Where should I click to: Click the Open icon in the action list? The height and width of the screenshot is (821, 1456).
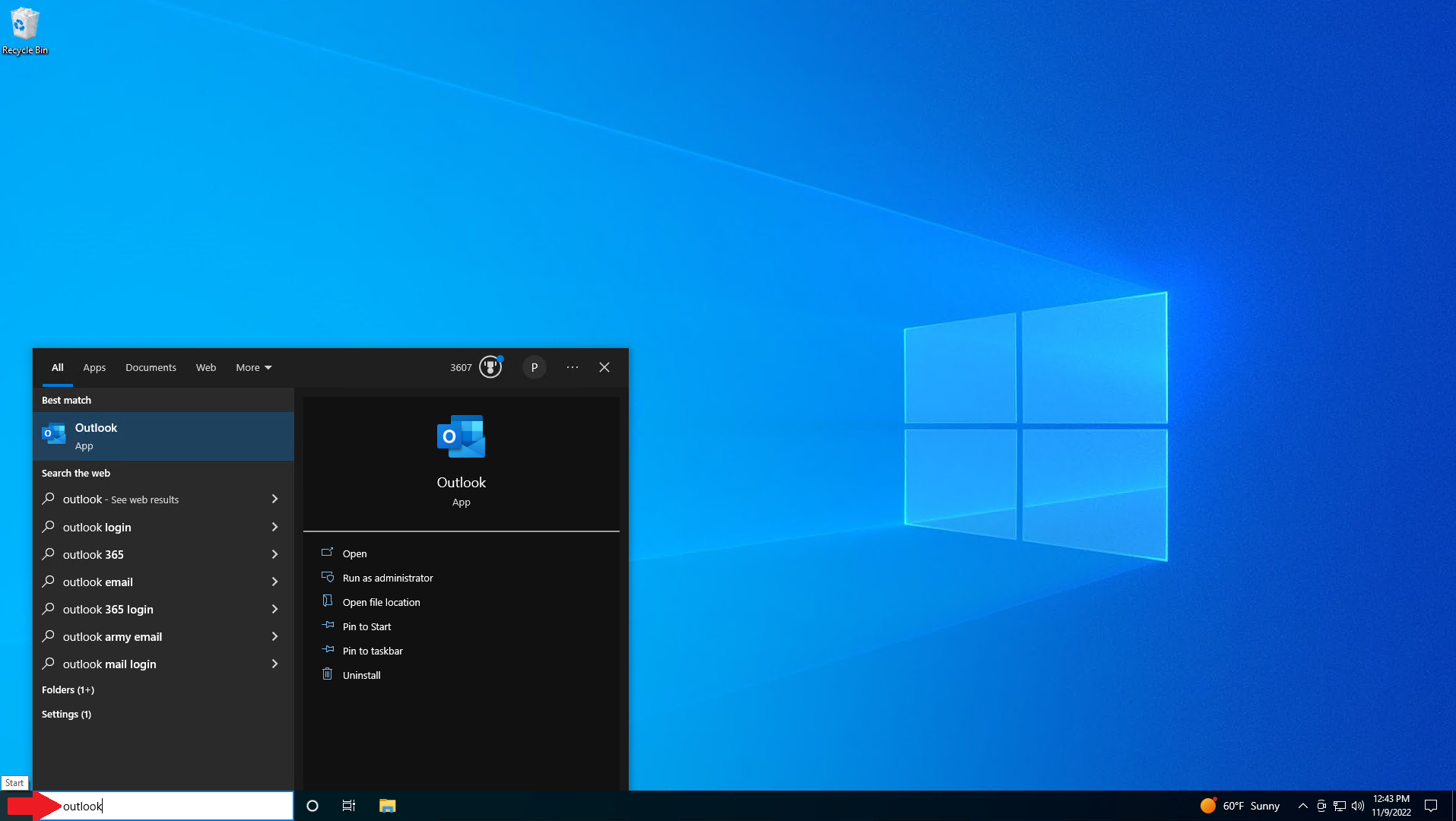click(x=328, y=553)
